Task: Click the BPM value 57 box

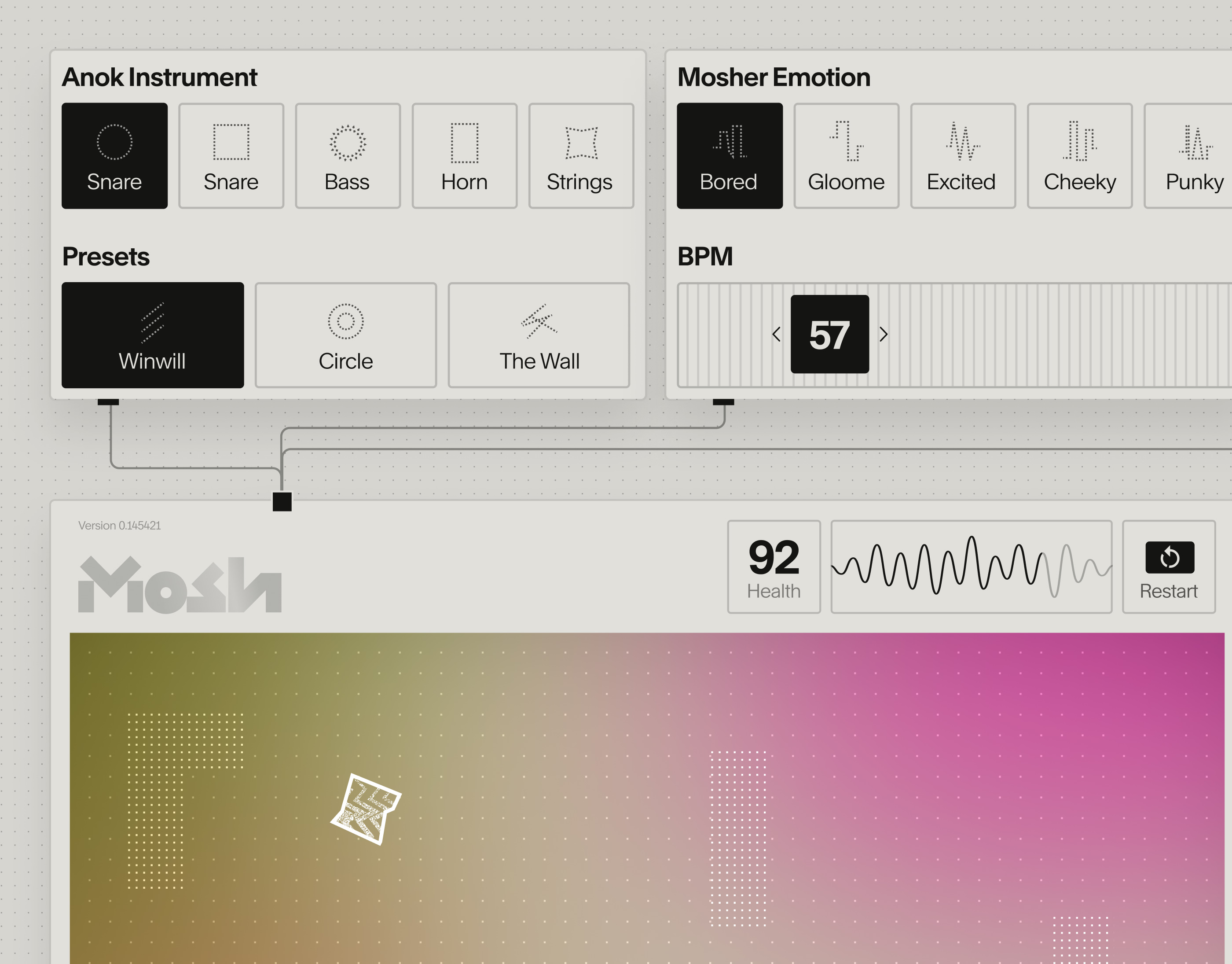Action: (x=829, y=334)
